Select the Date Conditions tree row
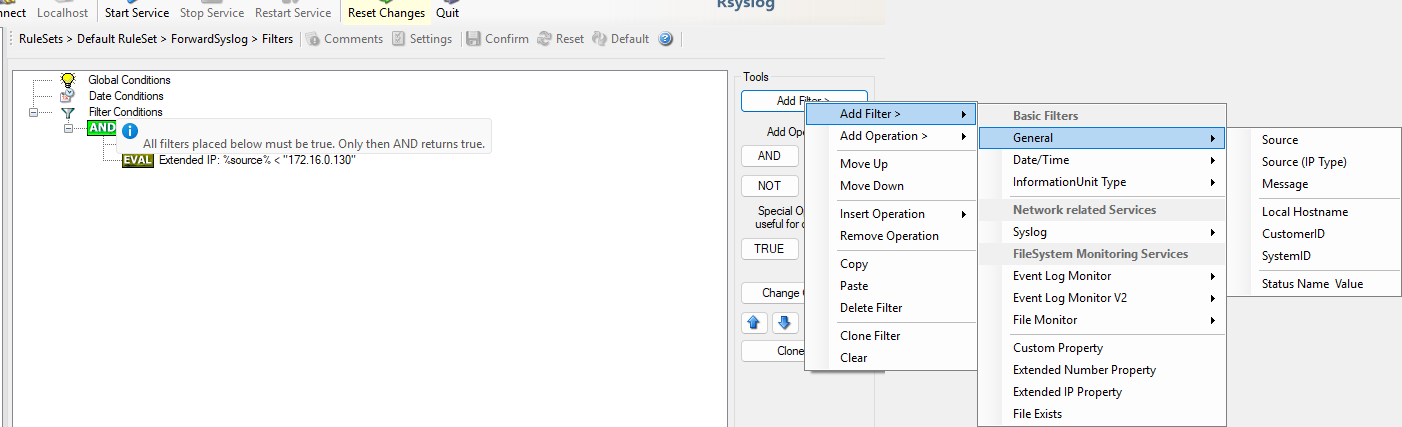This screenshot has width=1402, height=427. click(126, 96)
